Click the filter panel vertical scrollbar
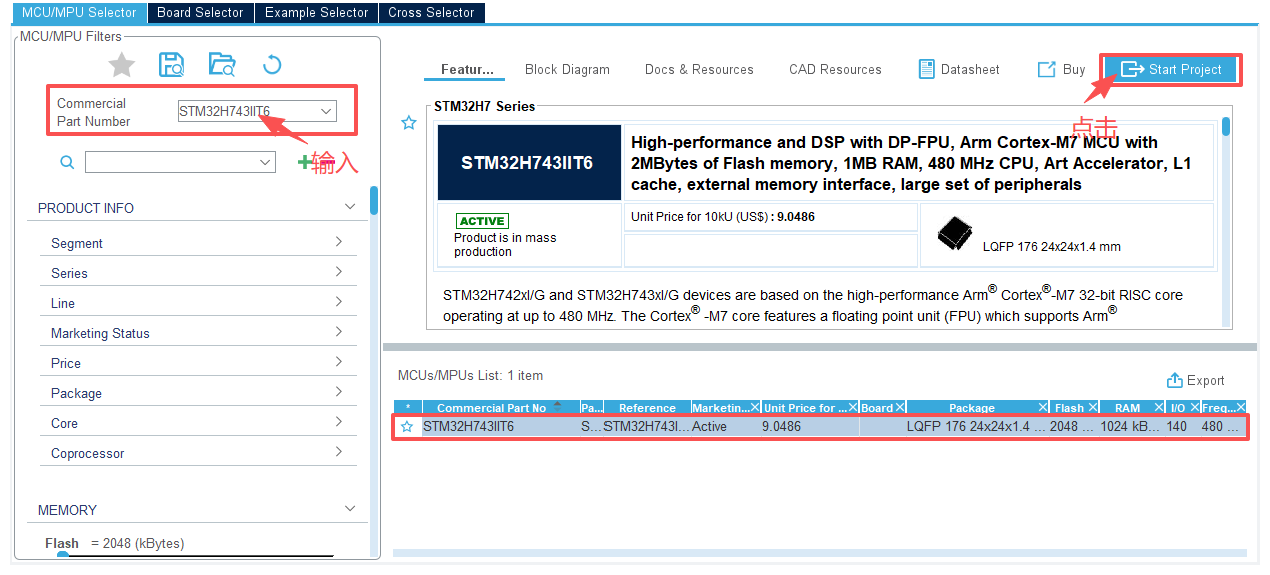The height and width of the screenshot is (575, 1270). pos(374,200)
